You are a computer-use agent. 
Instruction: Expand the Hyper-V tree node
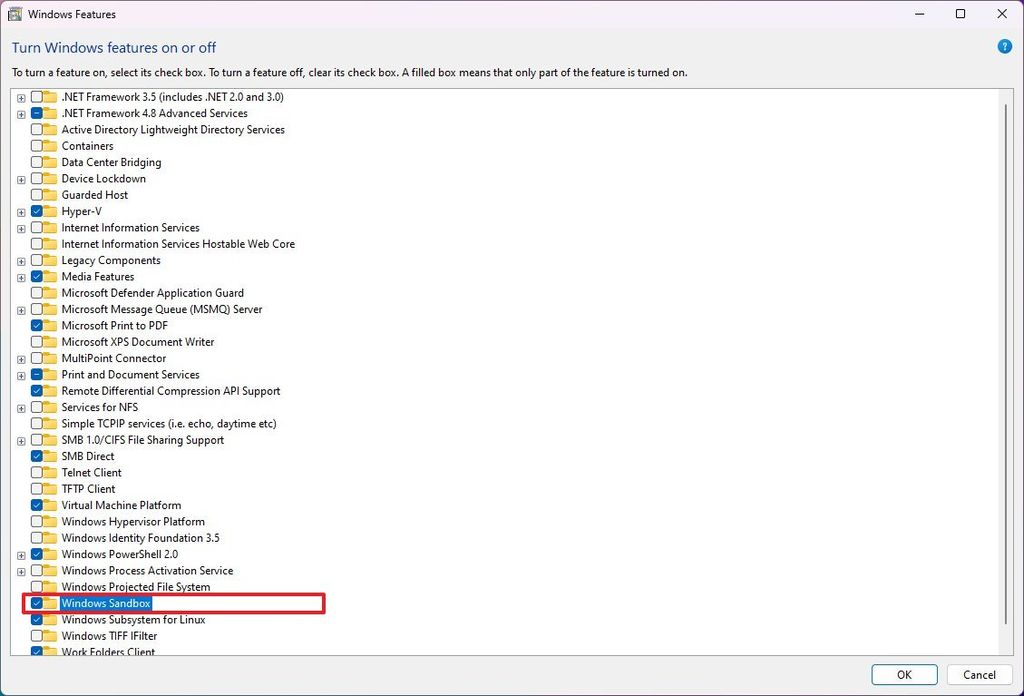[21, 211]
